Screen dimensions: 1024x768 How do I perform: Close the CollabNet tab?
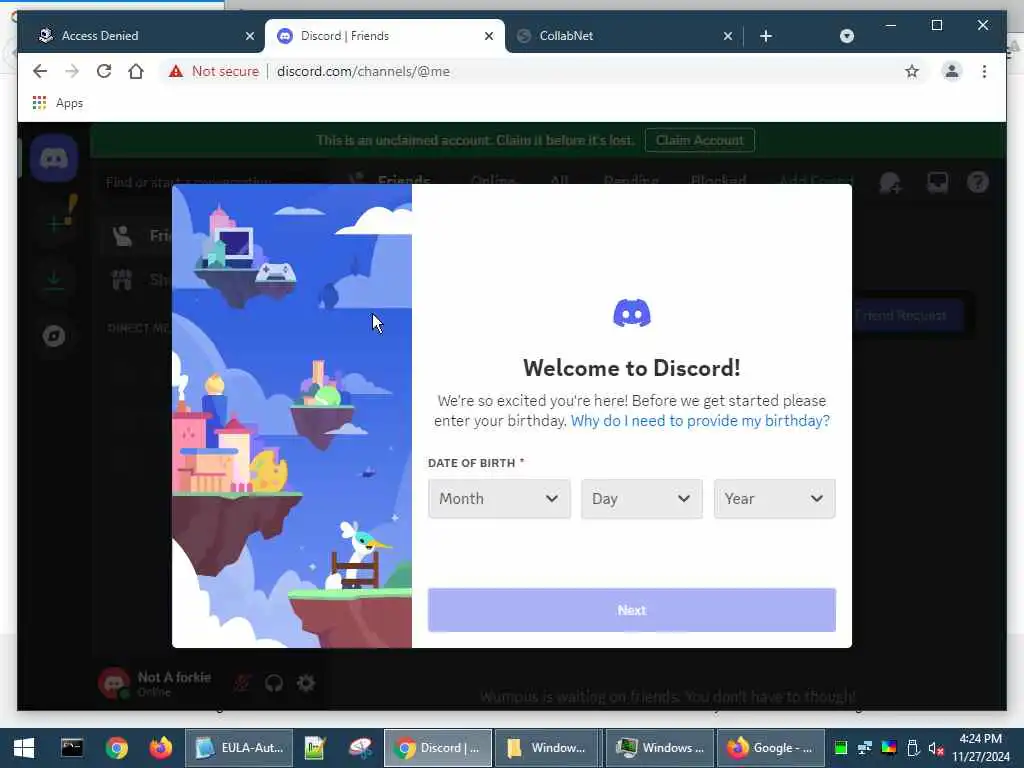728,37
